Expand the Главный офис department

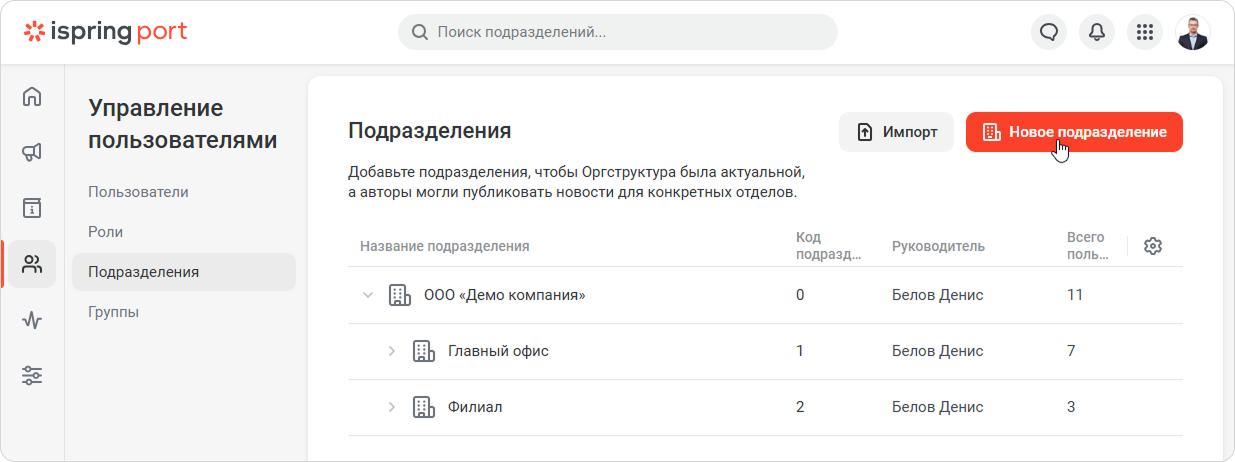pyautogui.click(x=392, y=351)
